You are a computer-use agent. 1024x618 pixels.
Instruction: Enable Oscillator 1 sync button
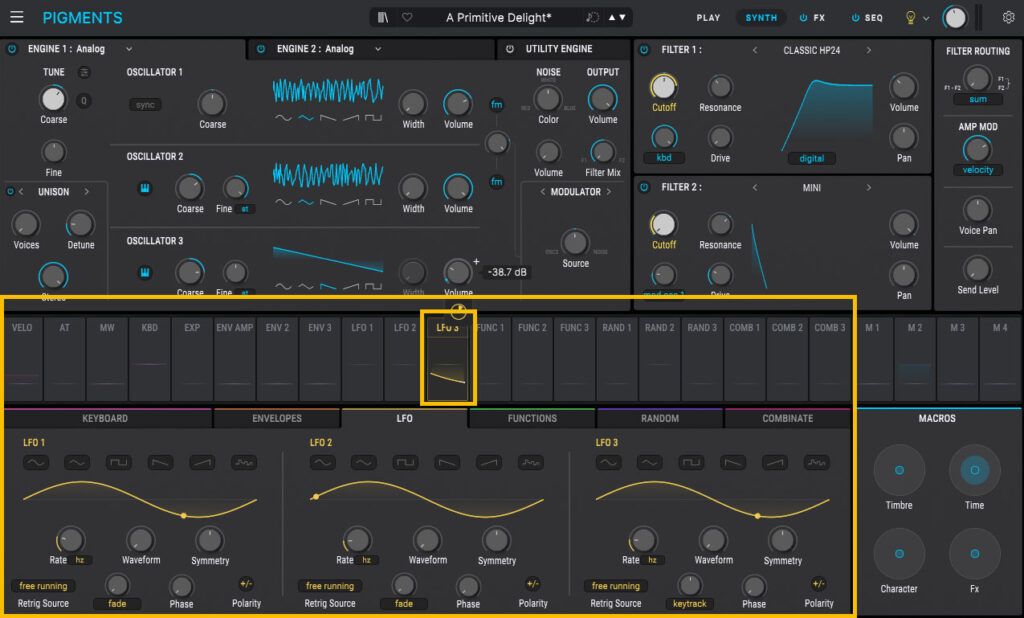tap(145, 105)
